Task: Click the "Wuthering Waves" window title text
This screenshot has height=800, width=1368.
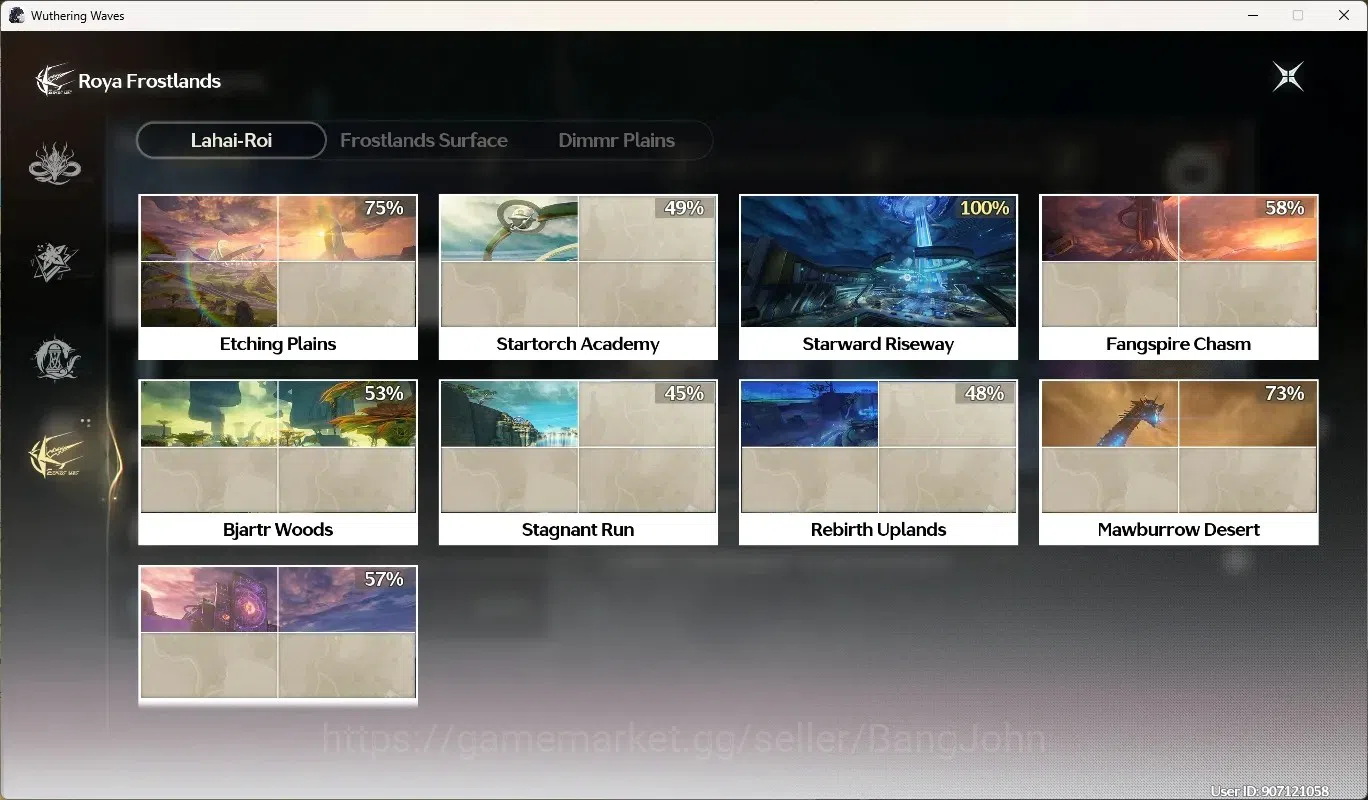Action: pos(78,16)
